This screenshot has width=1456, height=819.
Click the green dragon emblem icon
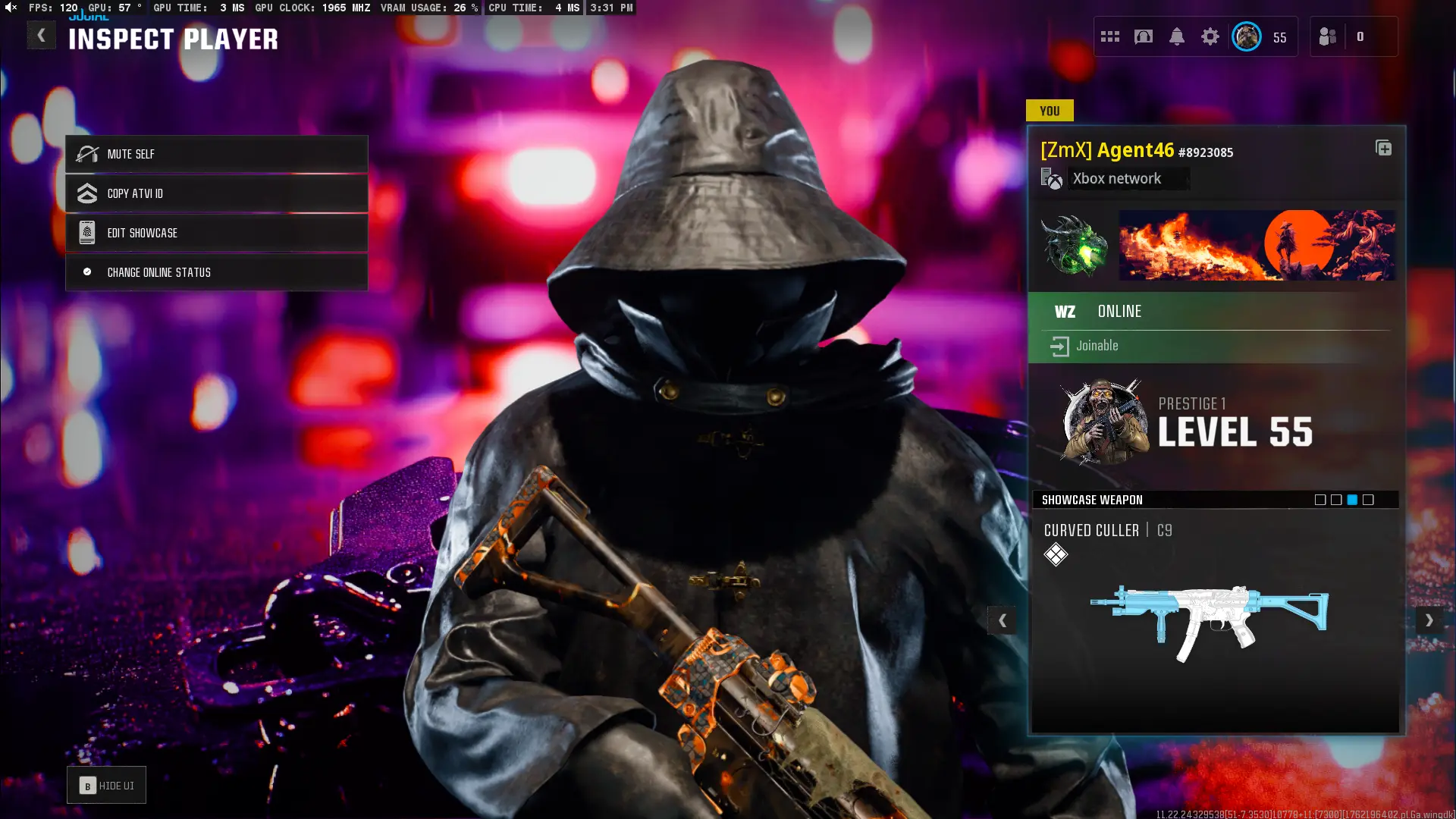1074,246
